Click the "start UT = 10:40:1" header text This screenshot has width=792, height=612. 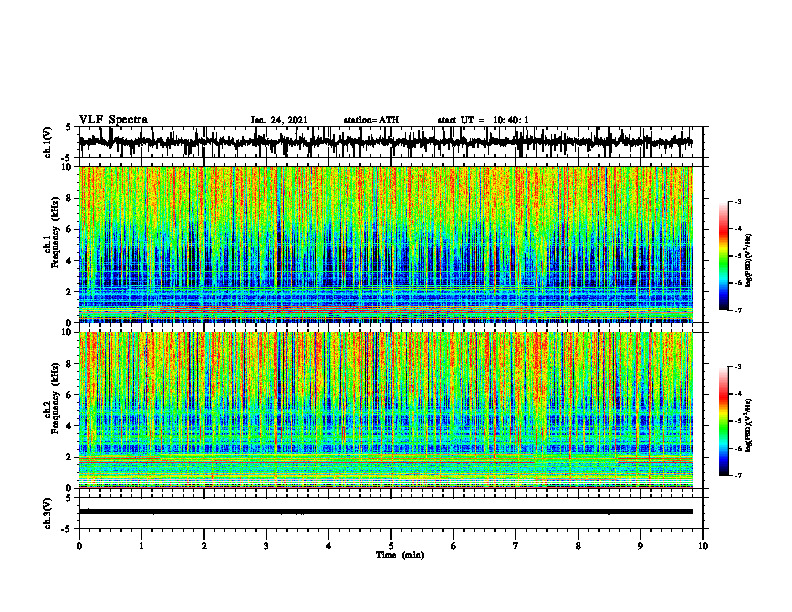point(483,120)
